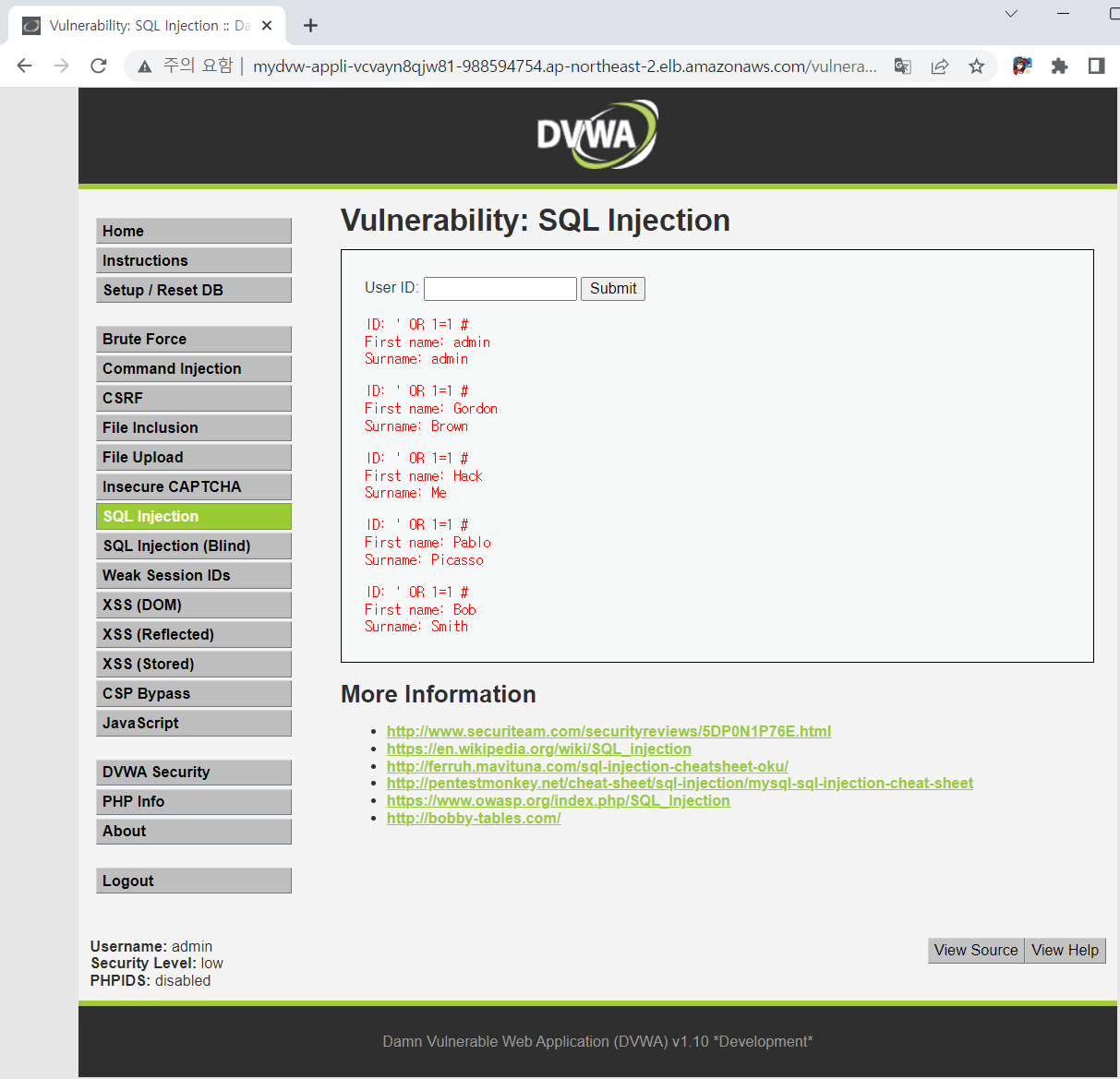Go back with the browser back arrow

[x=25, y=66]
